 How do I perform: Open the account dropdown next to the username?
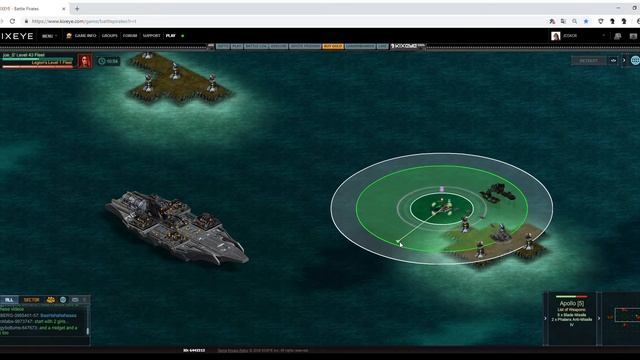[603, 36]
